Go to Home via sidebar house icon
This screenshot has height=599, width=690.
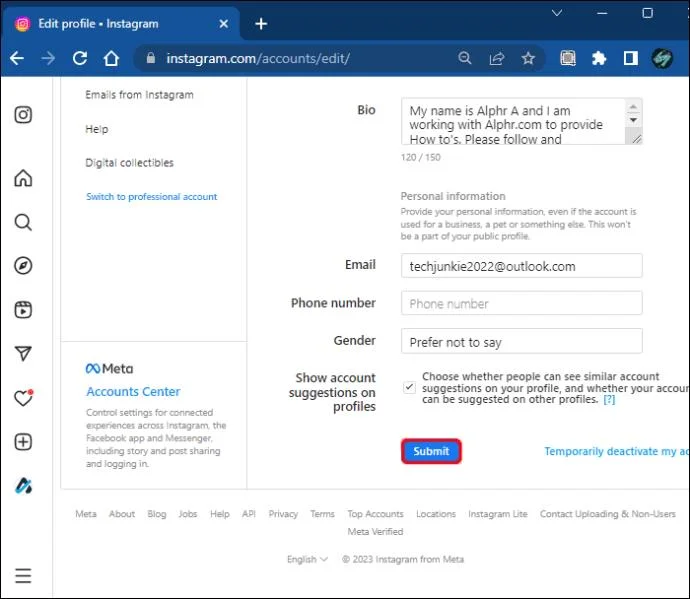(23, 178)
